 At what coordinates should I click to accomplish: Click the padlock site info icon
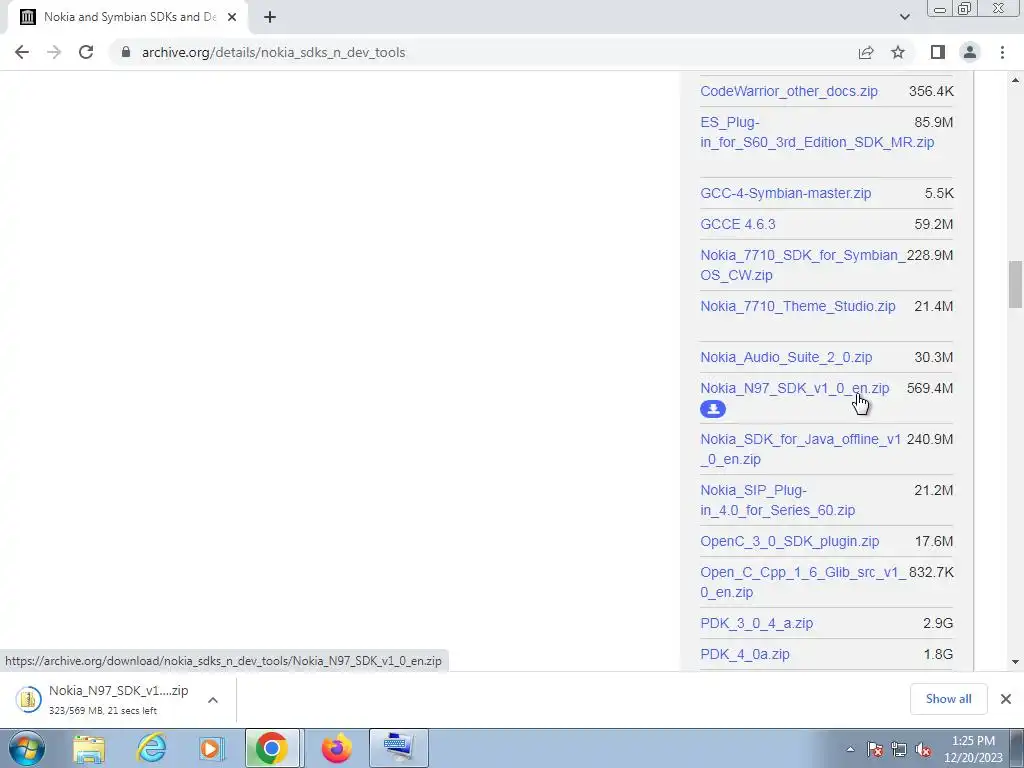pyautogui.click(x=126, y=52)
